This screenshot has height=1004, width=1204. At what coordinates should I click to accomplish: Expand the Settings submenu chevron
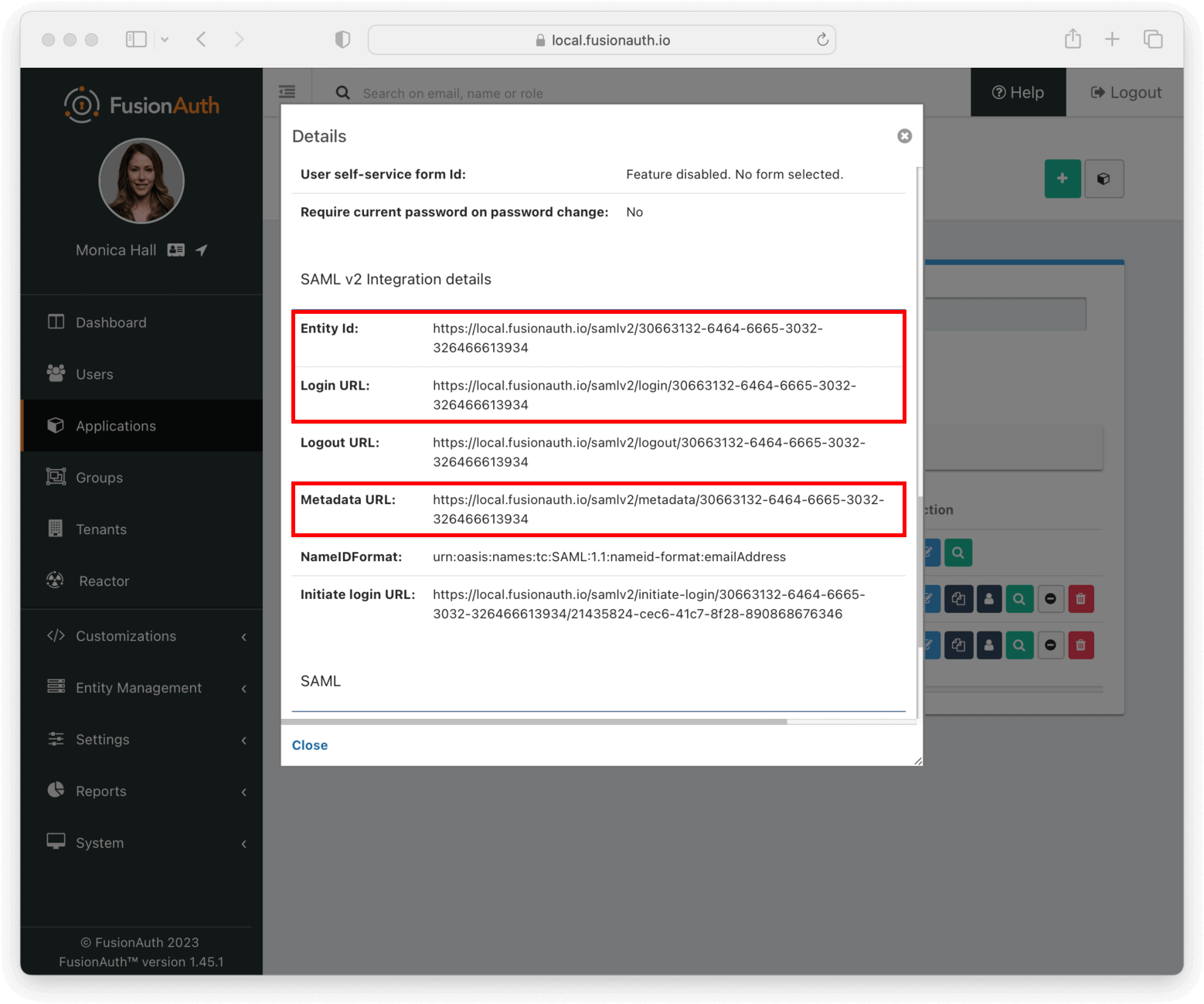[244, 740]
